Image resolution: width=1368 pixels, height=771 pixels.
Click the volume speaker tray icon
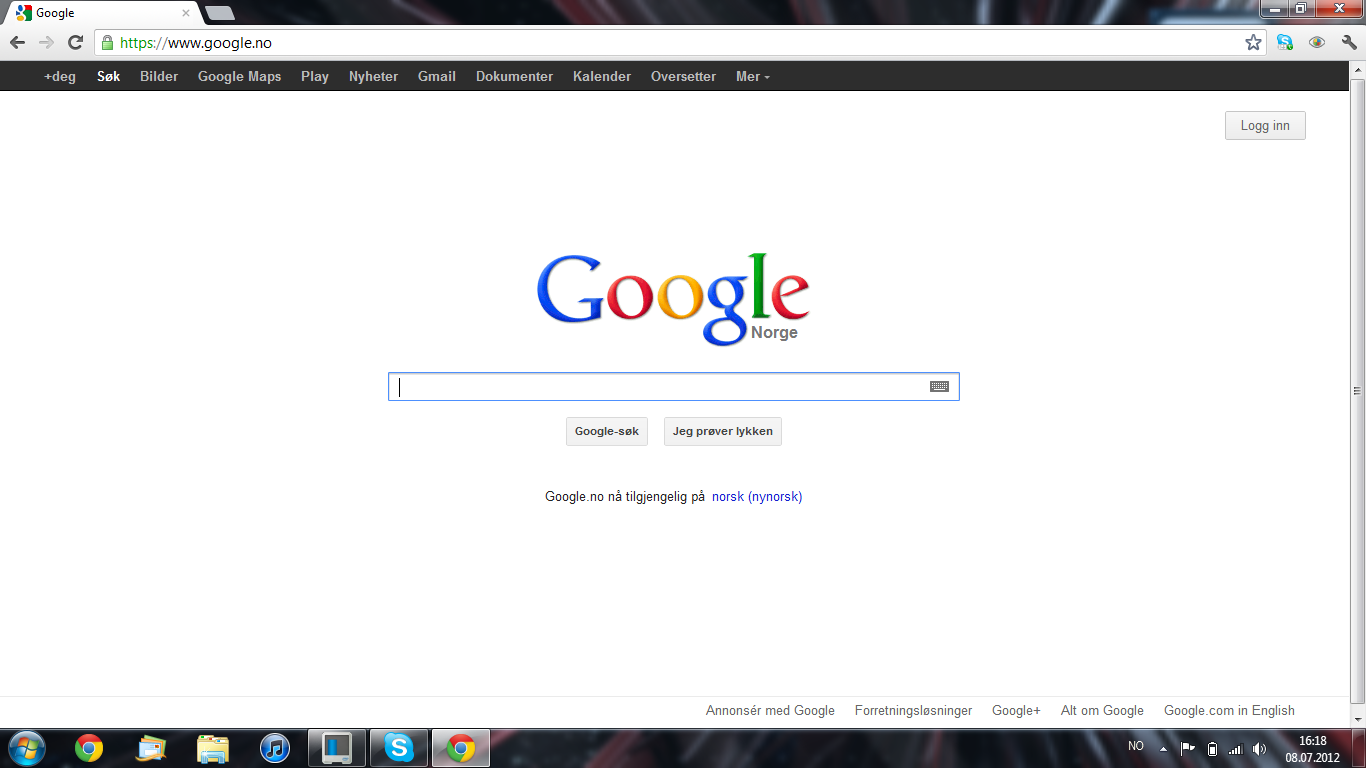coord(1259,748)
